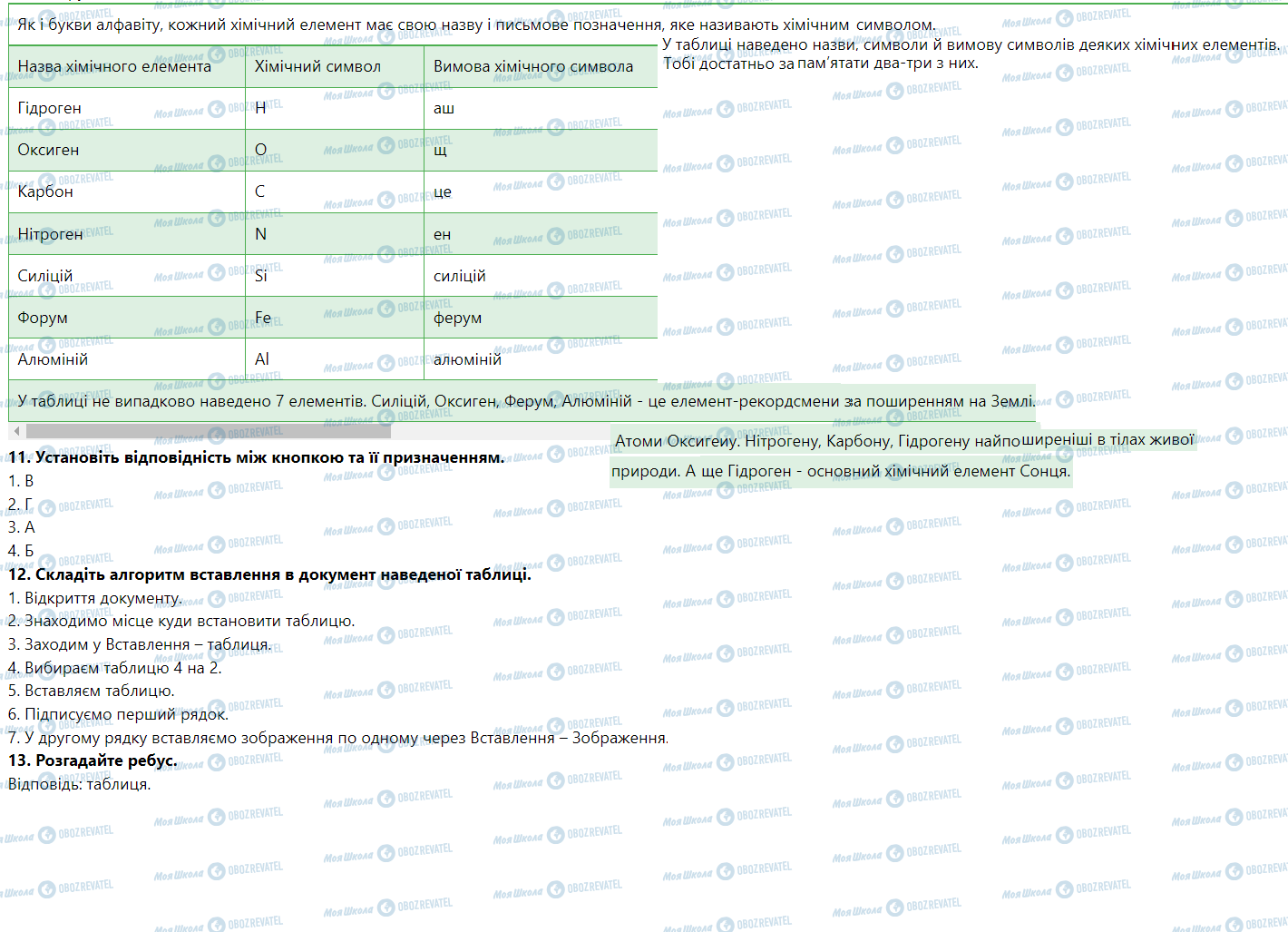
Task: Click step '1. Відкриття документу.'
Action: pyautogui.click(x=95, y=598)
